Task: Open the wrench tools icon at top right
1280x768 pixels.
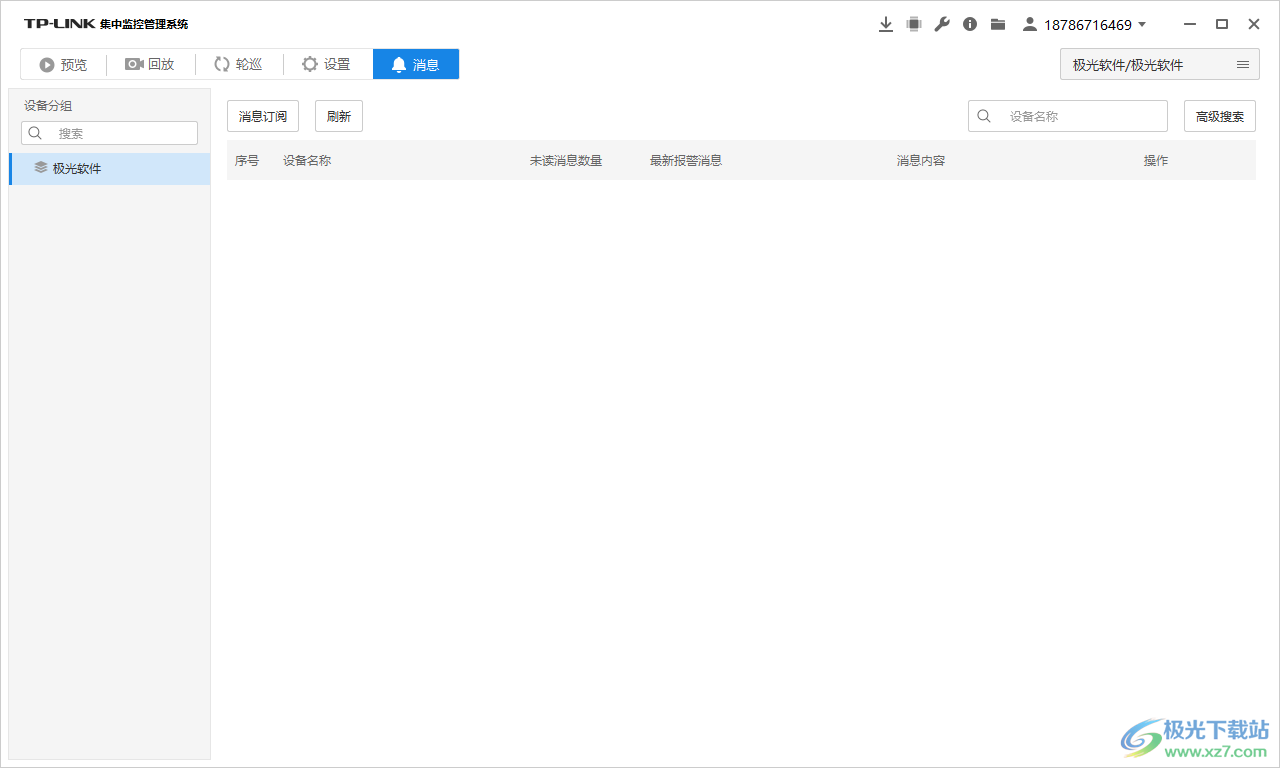Action: [941, 23]
